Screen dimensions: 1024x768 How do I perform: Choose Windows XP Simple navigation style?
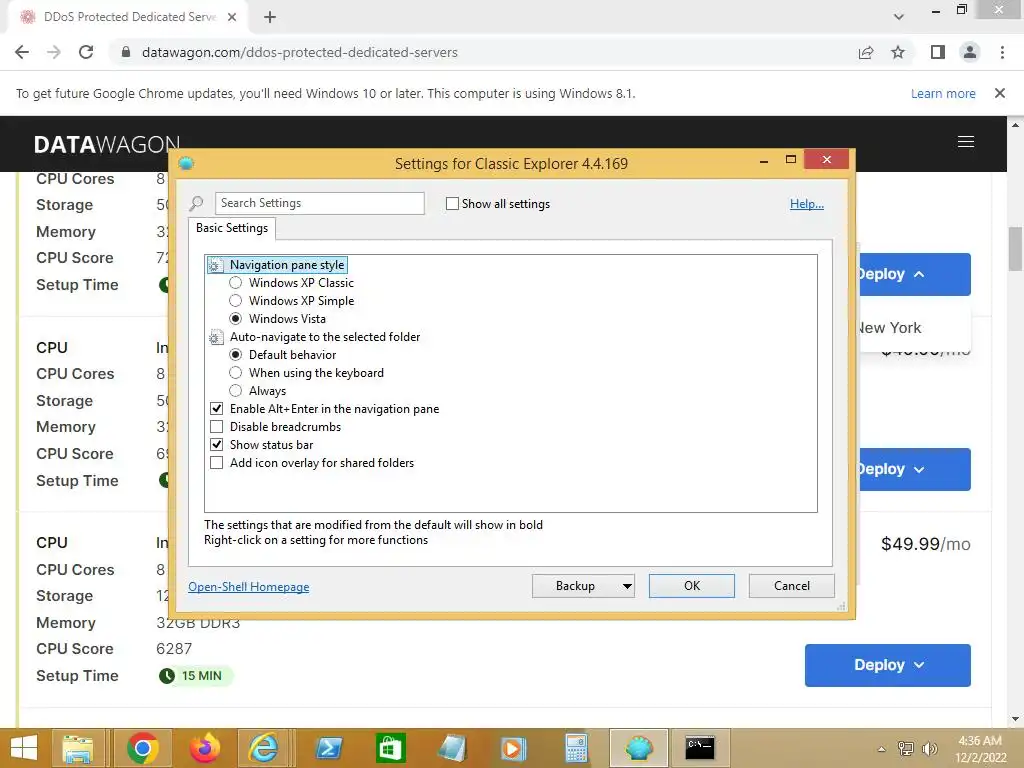coord(236,301)
